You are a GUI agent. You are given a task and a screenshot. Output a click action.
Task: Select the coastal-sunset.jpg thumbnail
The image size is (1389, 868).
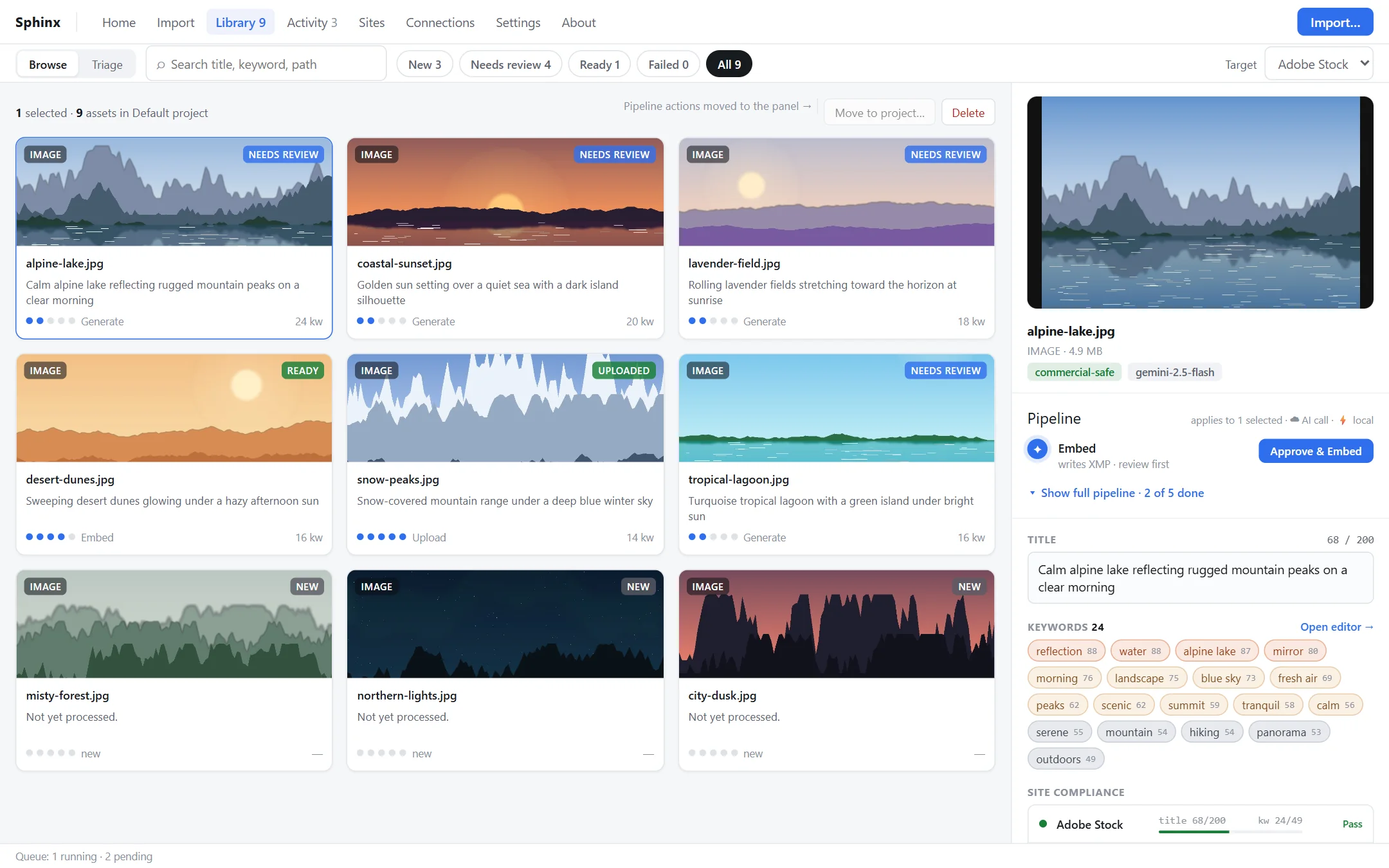505,192
